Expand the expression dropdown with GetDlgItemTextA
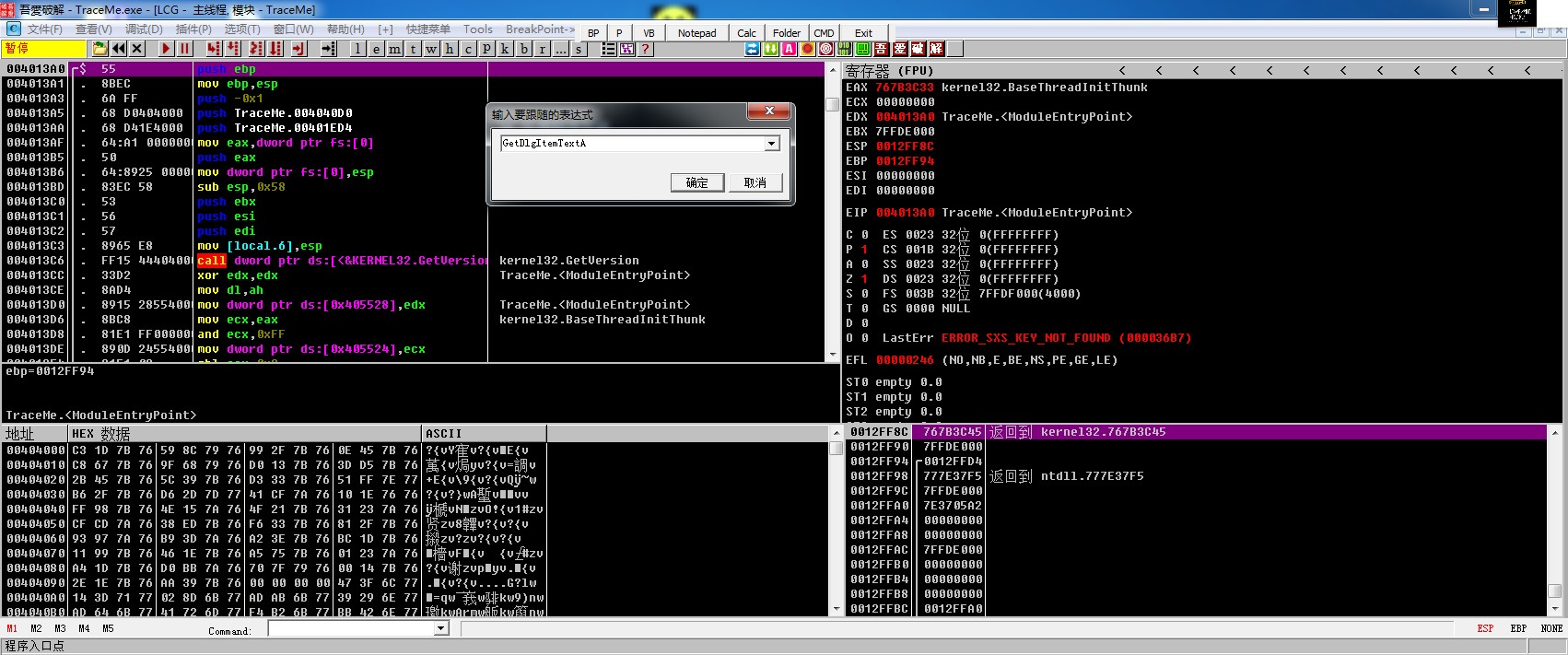The width and height of the screenshot is (1568, 655). click(x=772, y=144)
